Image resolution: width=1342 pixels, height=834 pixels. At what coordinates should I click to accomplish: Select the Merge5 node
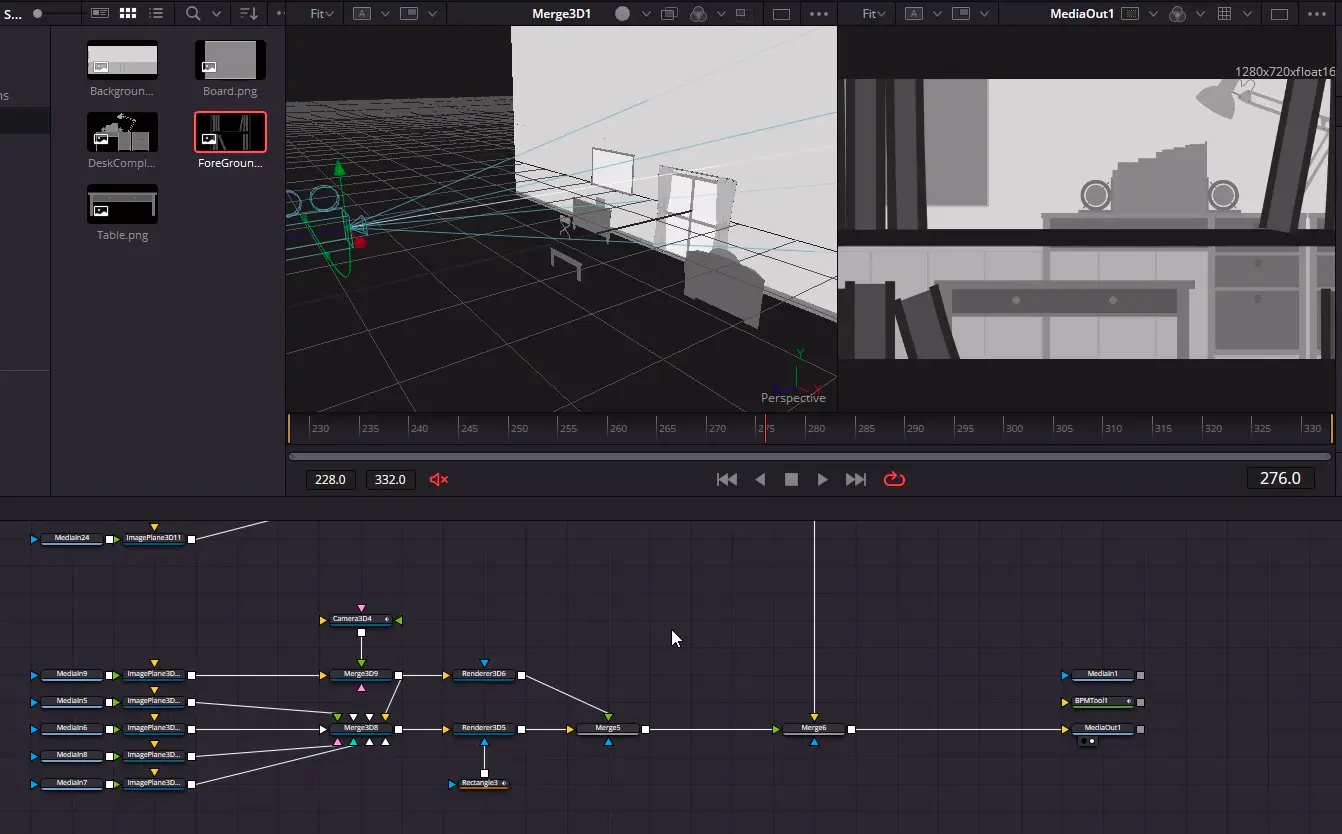tap(608, 729)
